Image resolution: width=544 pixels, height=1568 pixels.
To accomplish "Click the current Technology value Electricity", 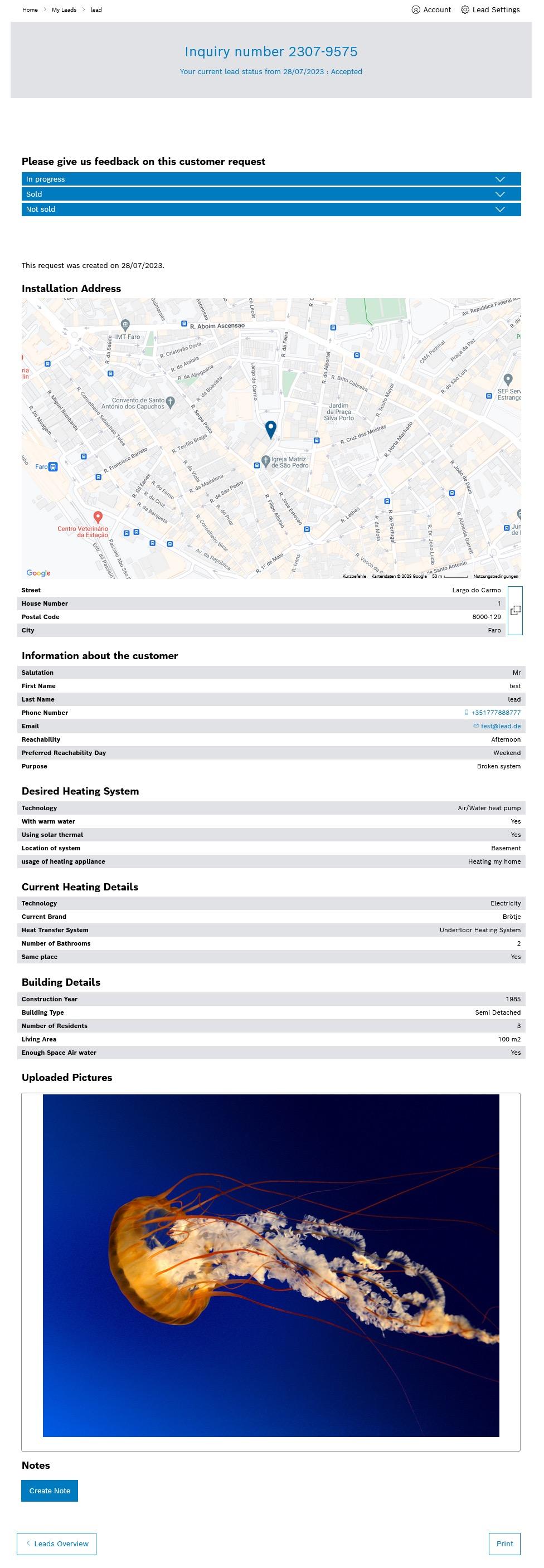I will tap(506, 903).
